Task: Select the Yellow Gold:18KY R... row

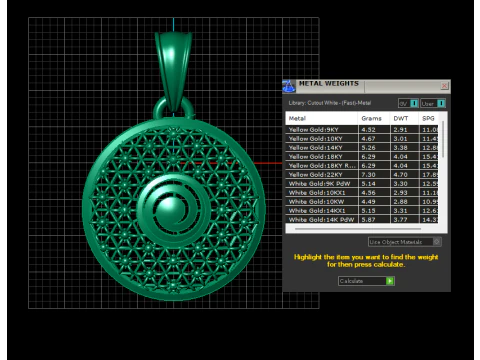Action: tap(362, 166)
